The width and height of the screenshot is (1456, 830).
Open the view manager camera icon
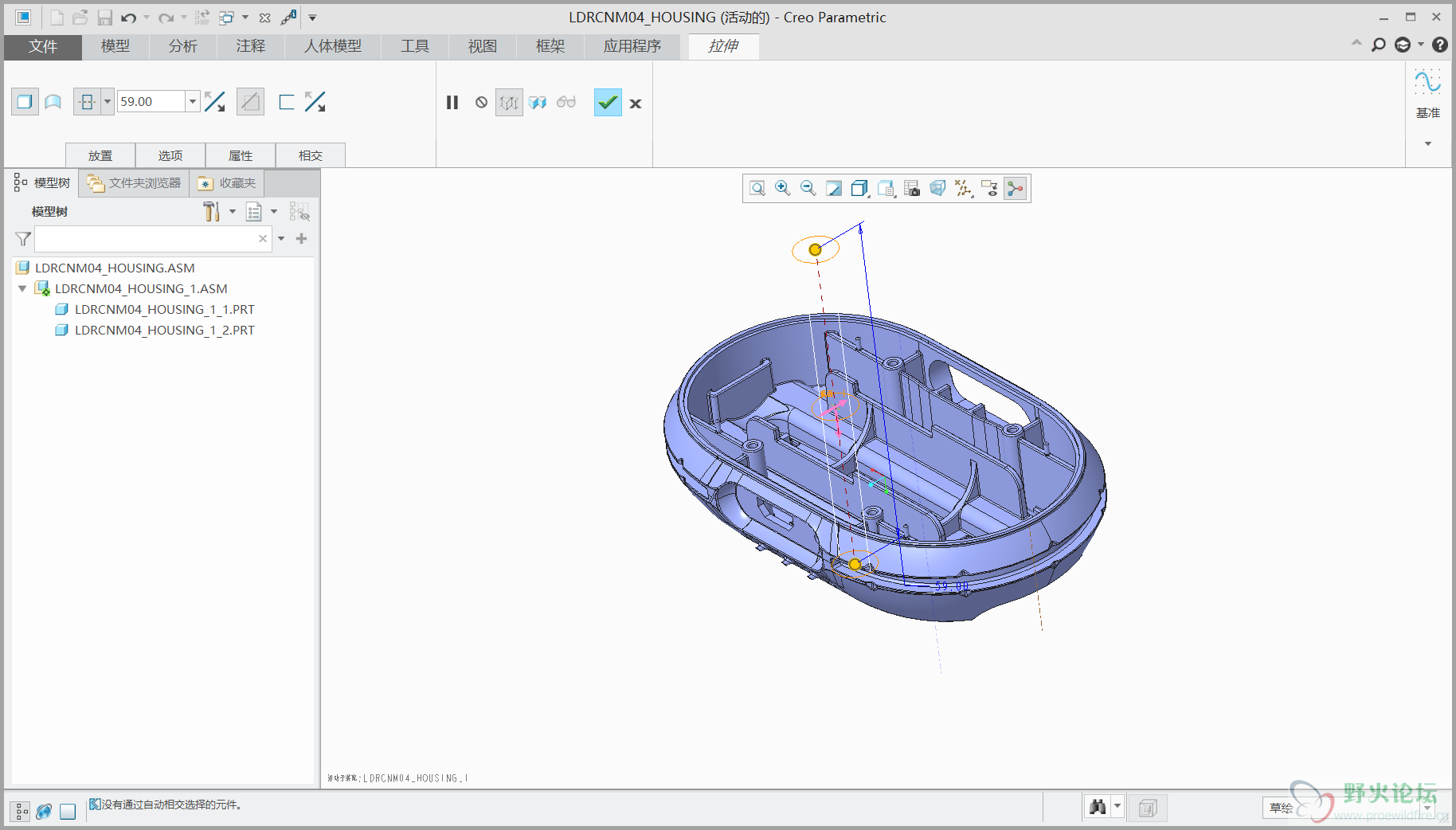pos(912,188)
